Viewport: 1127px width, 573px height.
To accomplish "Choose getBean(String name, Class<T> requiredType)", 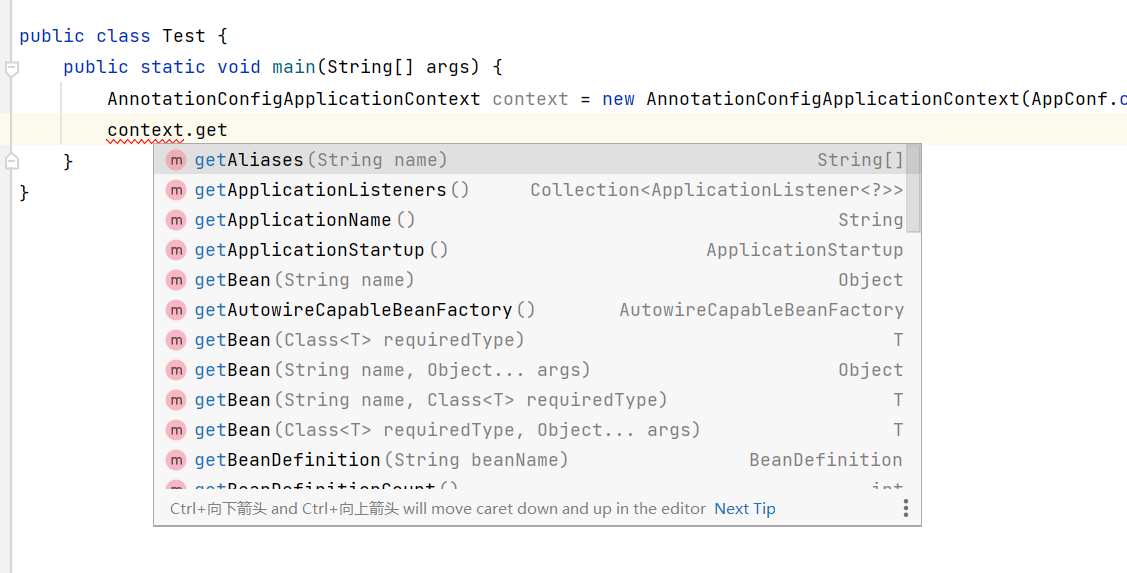I will coord(430,400).
